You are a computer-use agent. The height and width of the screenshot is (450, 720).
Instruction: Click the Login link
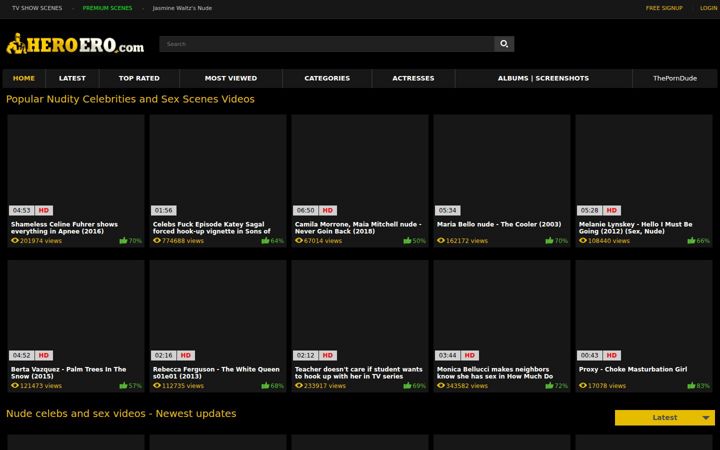coord(709,8)
